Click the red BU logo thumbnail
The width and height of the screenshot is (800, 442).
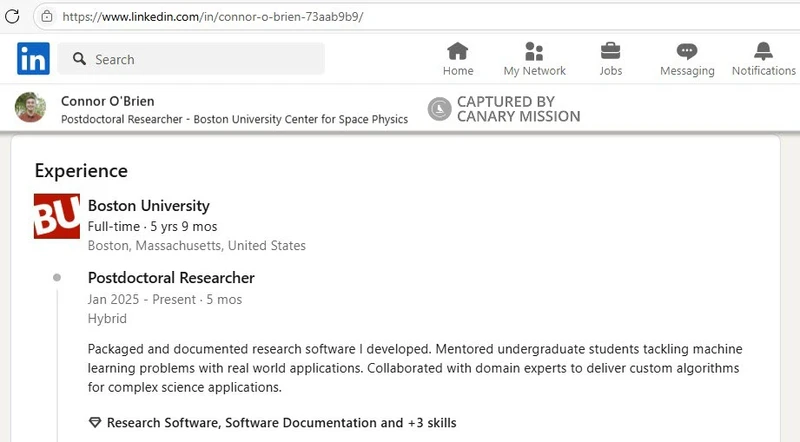pos(56,216)
